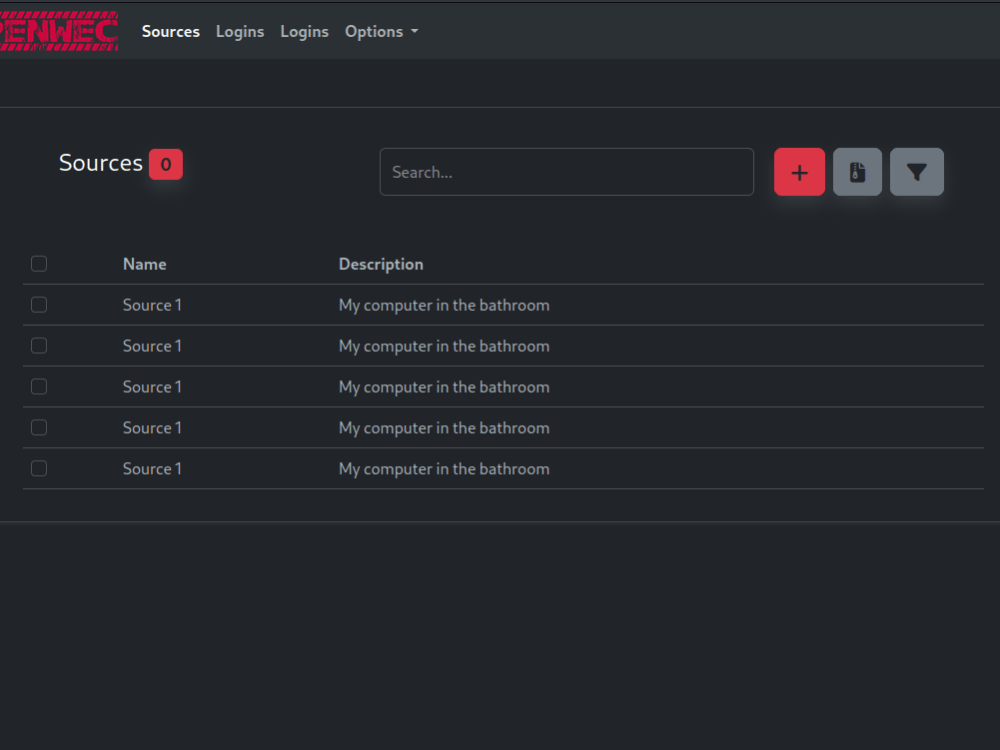1000x750 pixels.
Task: Toggle the select-all checkbox in table header
Action: click(38, 263)
